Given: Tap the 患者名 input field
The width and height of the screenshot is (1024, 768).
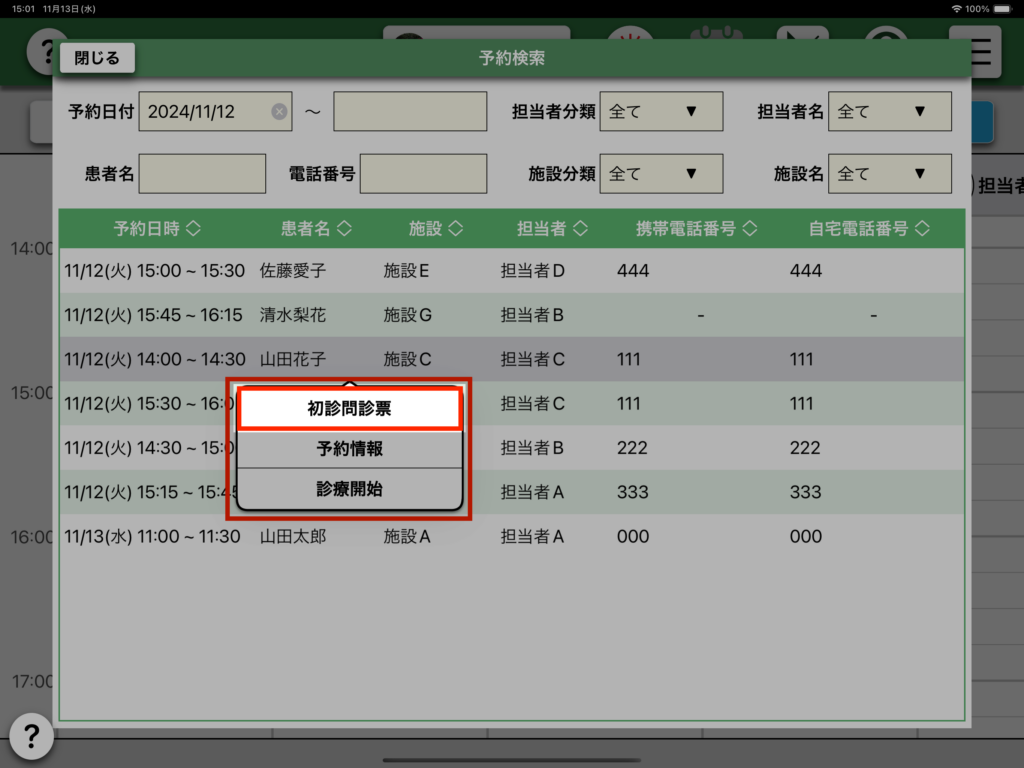Looking at the screenshot, I should (202, 174).
